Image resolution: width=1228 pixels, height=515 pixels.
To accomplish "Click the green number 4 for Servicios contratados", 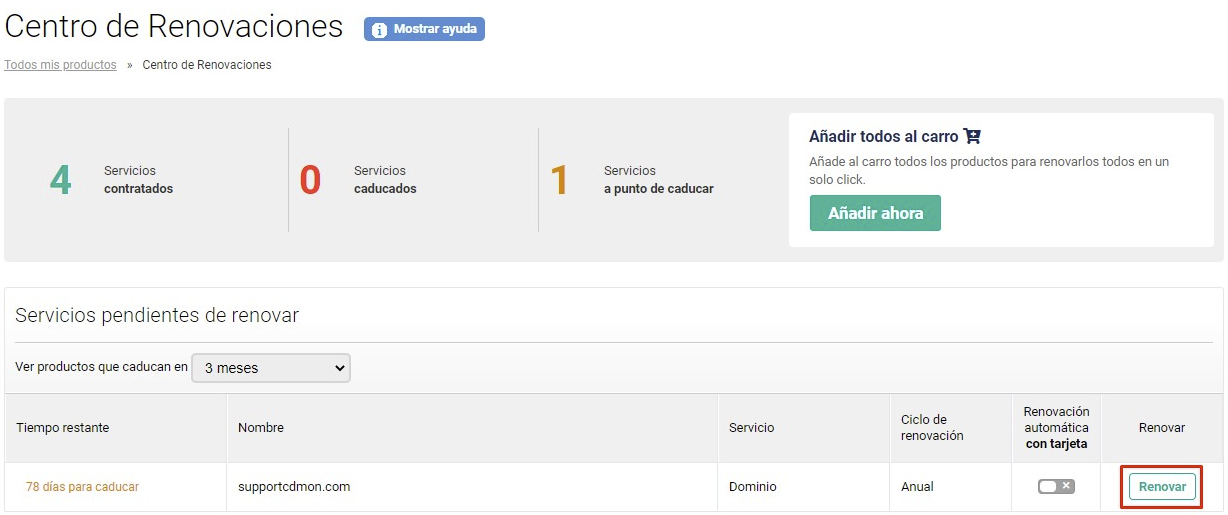I will point(61,180).
